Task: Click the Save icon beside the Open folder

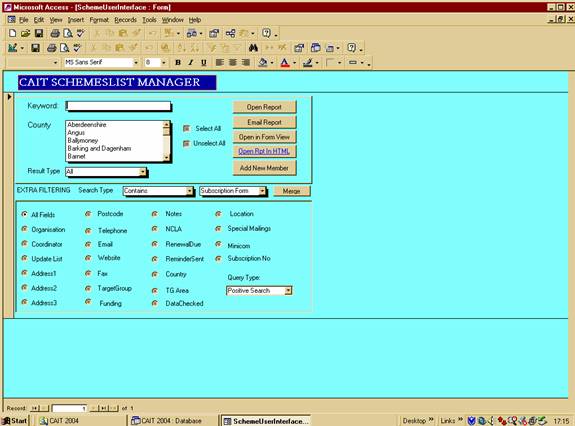Action: (39, 33)
